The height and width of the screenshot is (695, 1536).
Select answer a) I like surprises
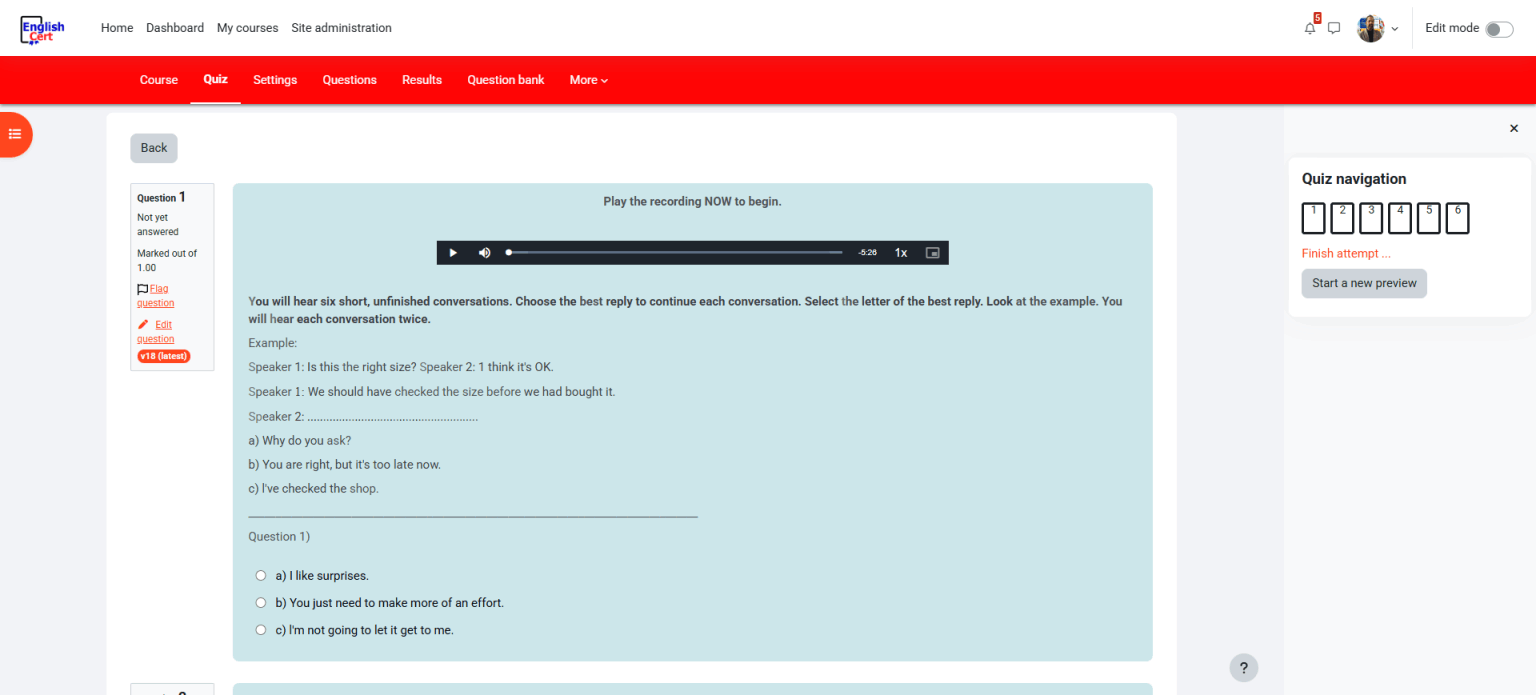[x=261, y=576]
